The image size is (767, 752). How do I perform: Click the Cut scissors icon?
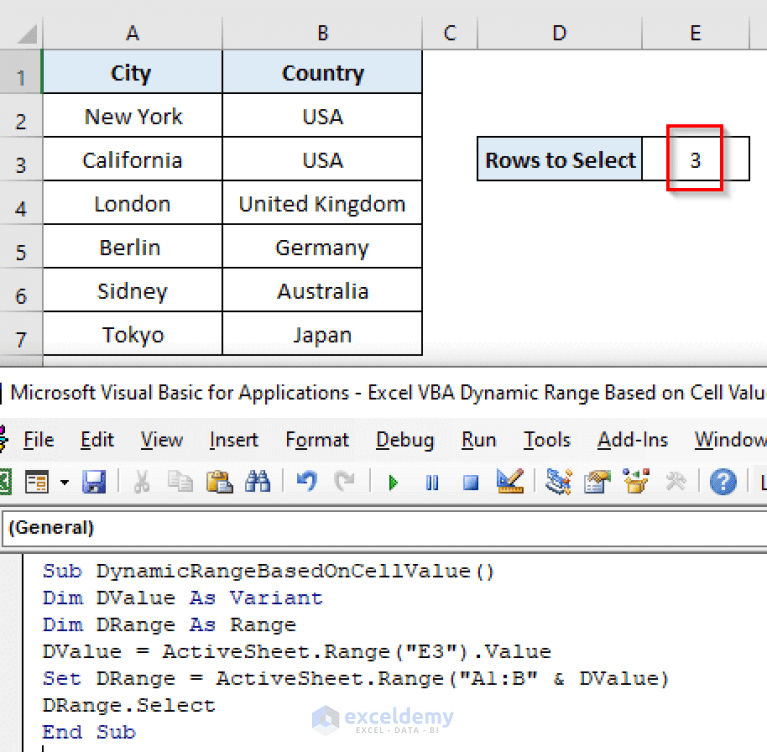(x=141, y=482)
